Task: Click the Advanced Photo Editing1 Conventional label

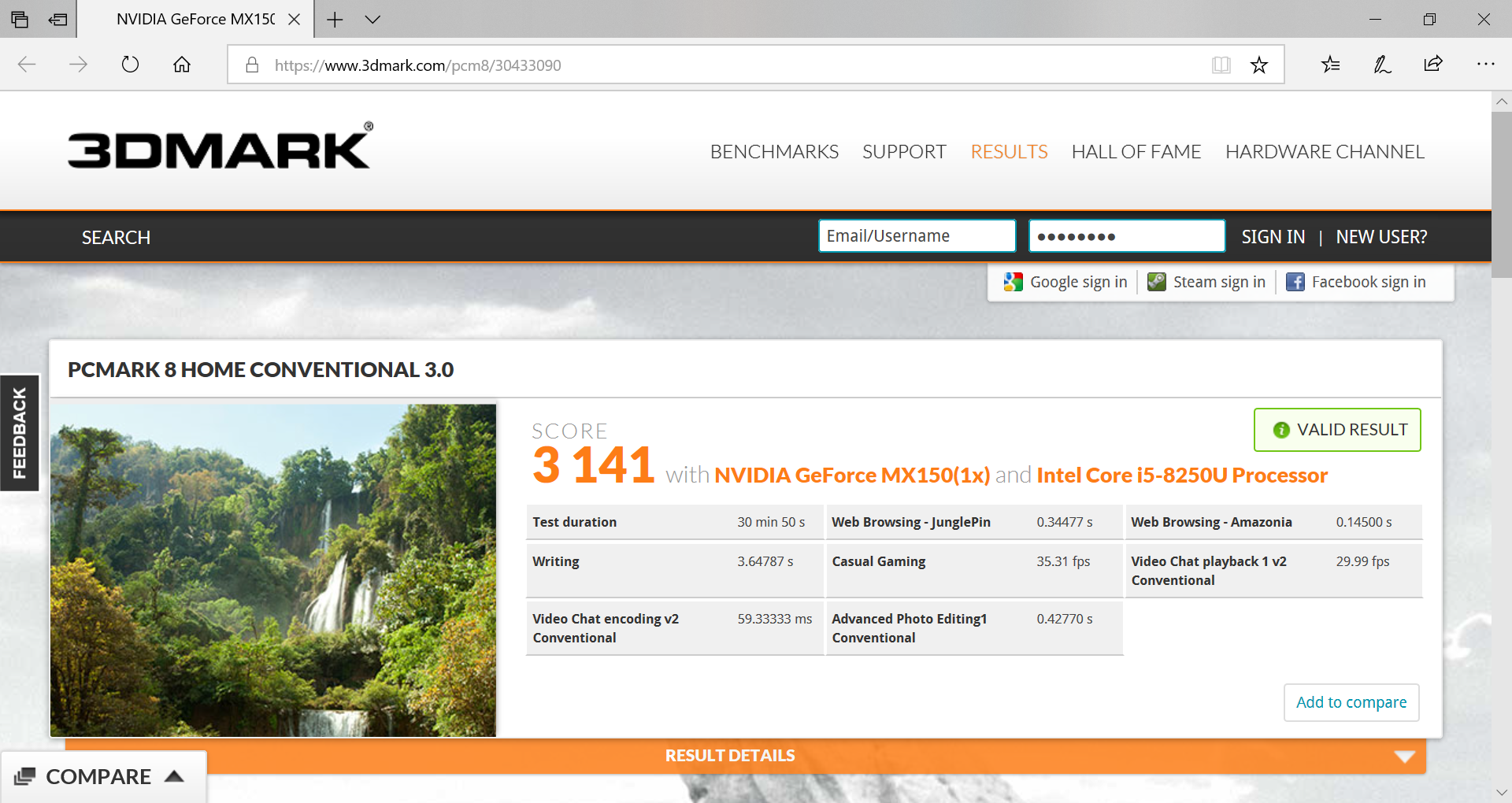Action: point(910,628)
